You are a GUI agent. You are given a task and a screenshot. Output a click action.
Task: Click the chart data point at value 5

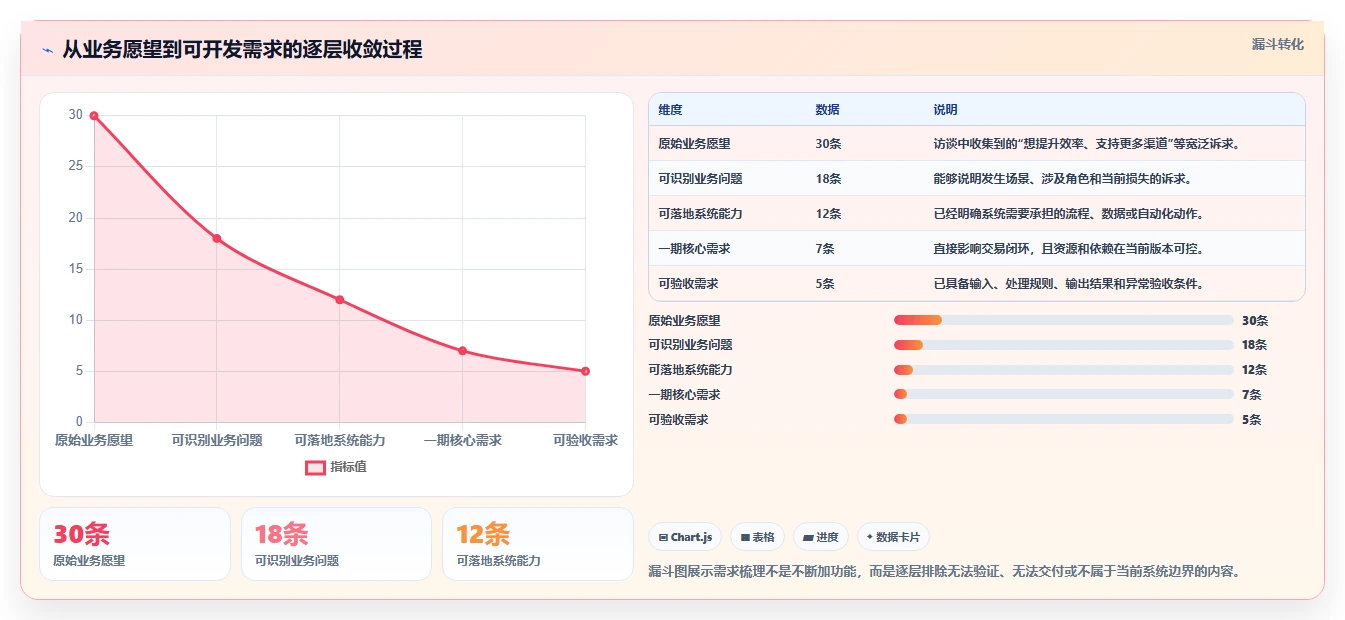[585, 371]
